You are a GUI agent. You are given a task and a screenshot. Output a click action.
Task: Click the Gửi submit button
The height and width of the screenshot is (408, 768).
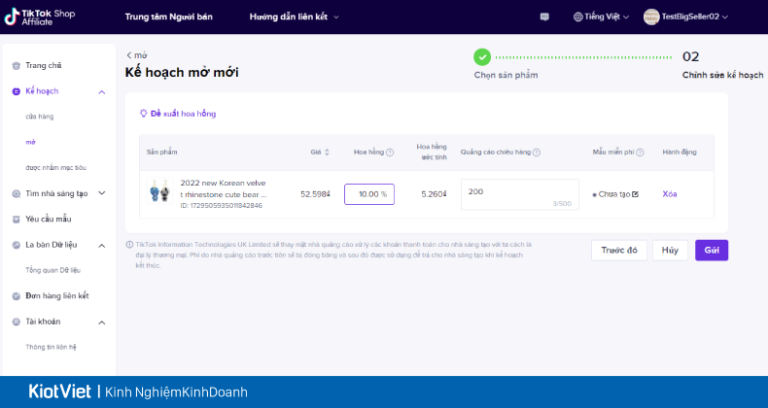[711, 250]
